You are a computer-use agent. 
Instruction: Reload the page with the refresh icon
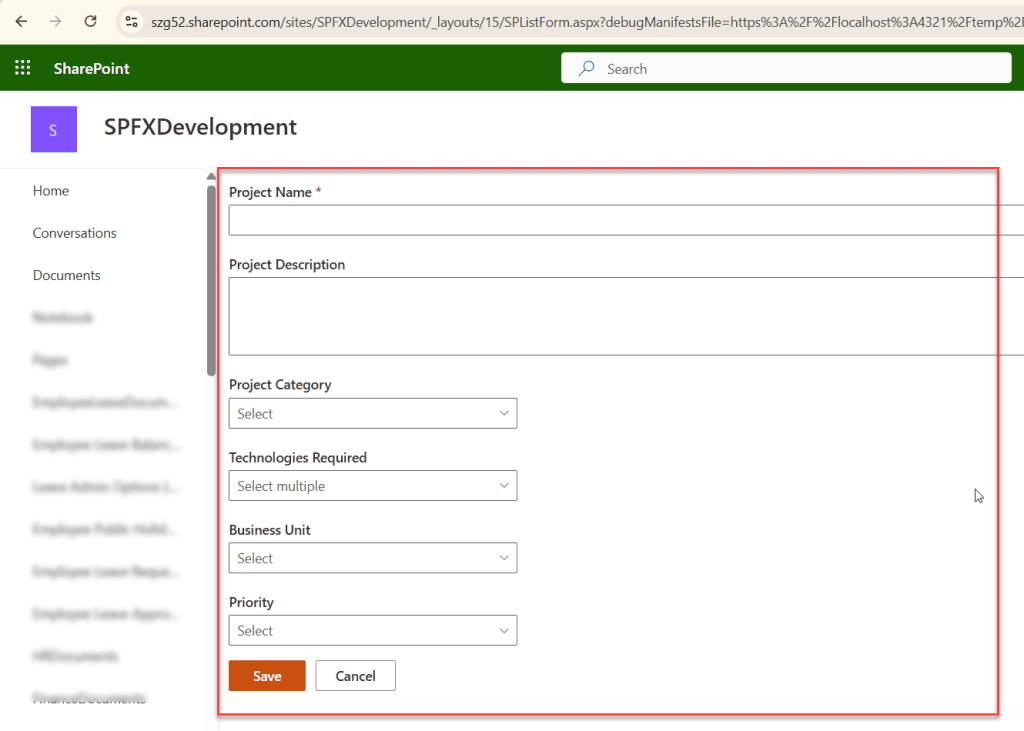(x=91, y=22)
